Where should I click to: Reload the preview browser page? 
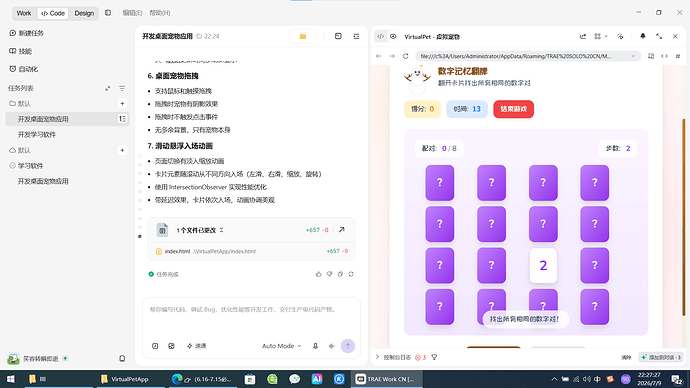pos(406,56)
